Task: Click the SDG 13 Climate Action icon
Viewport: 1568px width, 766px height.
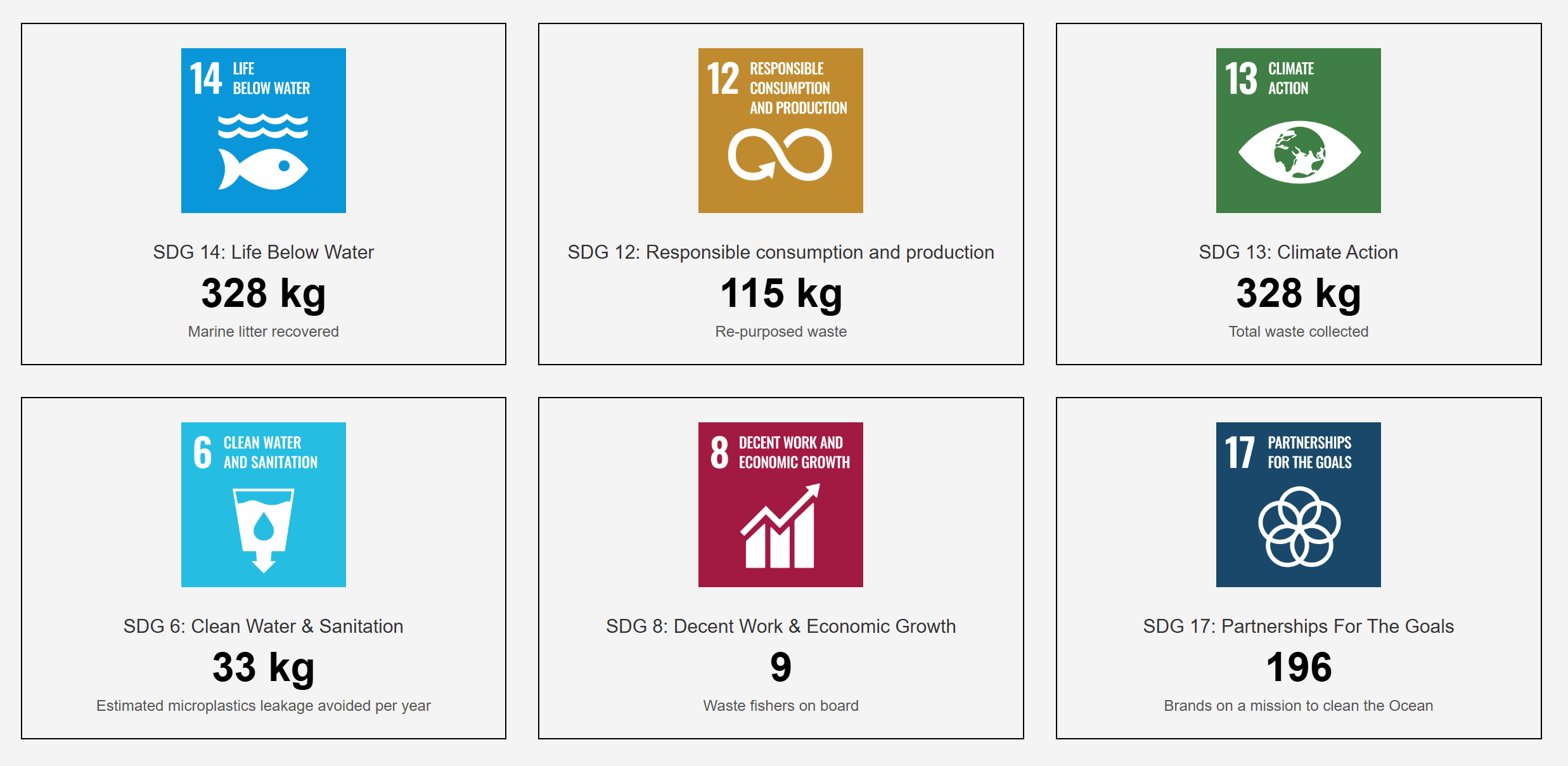Action: click(1299, 131)
